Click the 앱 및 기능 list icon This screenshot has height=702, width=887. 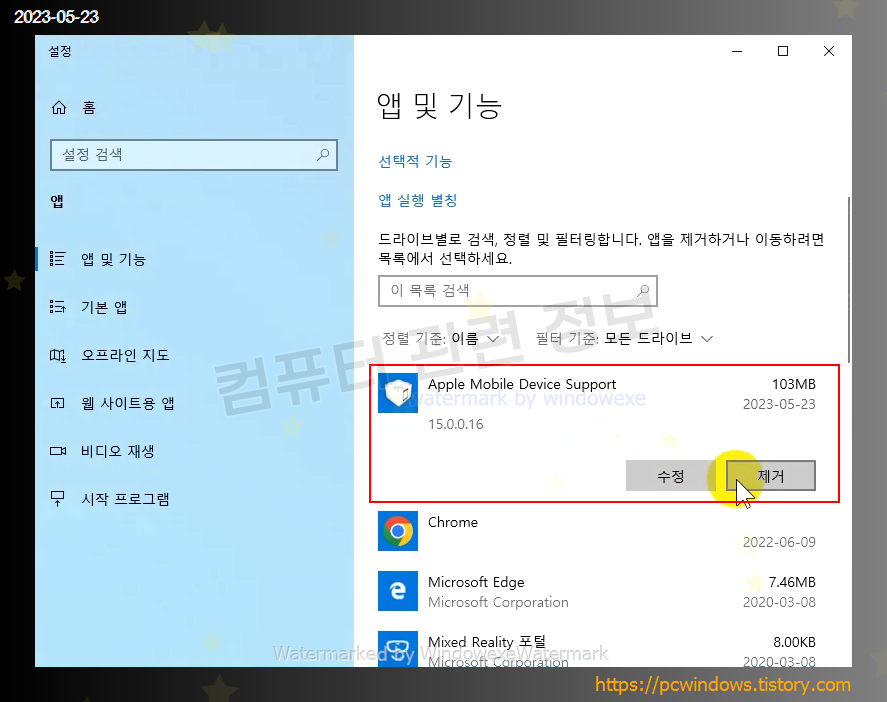(x=58, y=259)
